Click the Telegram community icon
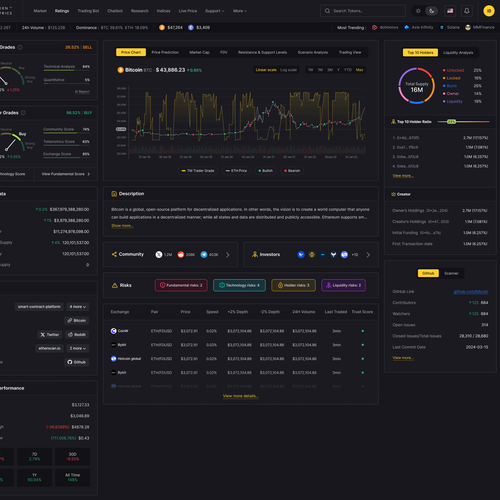The height and width of the screenshot is (500, 500). [204, 255]
